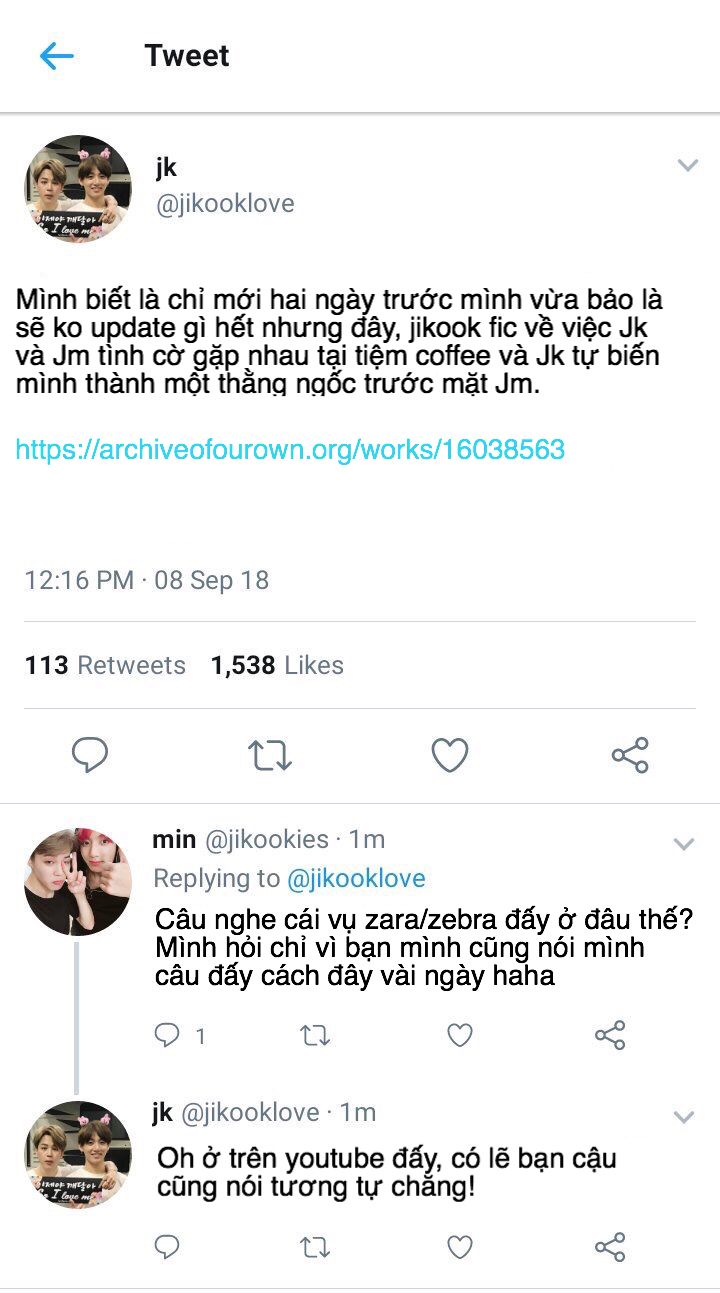The image size is (720, 1293).
Task: Like the main tweet by jk
Action: [x=450, y=755]
